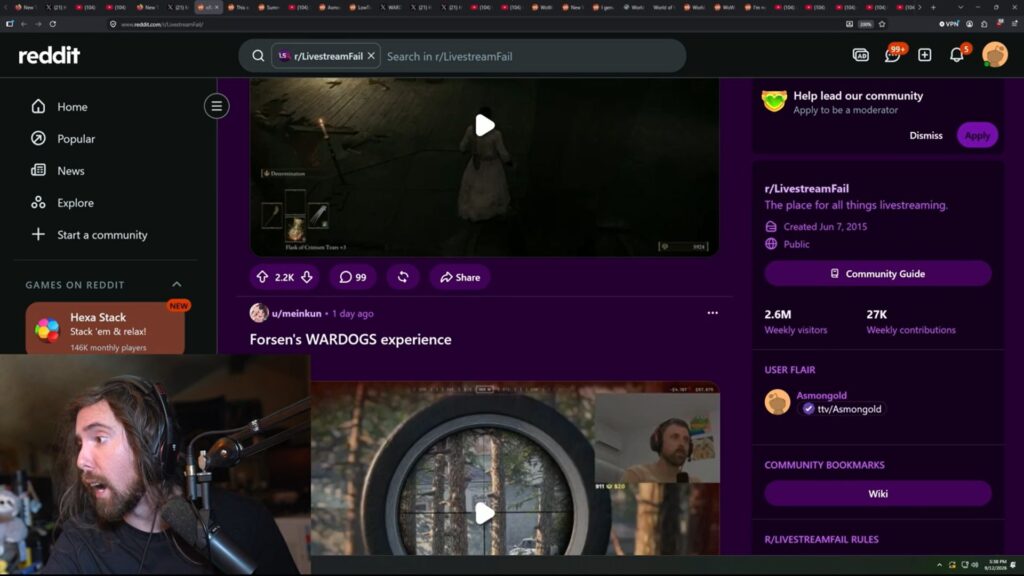Go to Home in sidebar
The image size is (1024, 576).
[x=72, y=107]
